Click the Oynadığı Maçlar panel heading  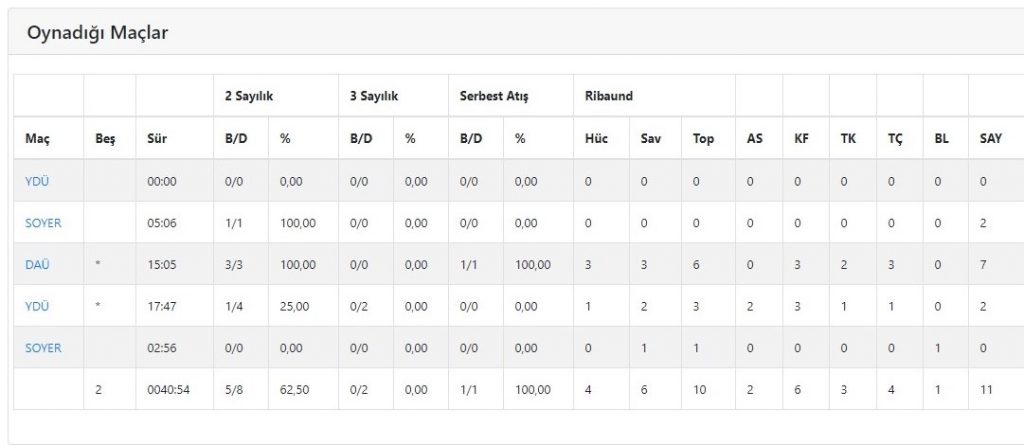tap(97, 33)
